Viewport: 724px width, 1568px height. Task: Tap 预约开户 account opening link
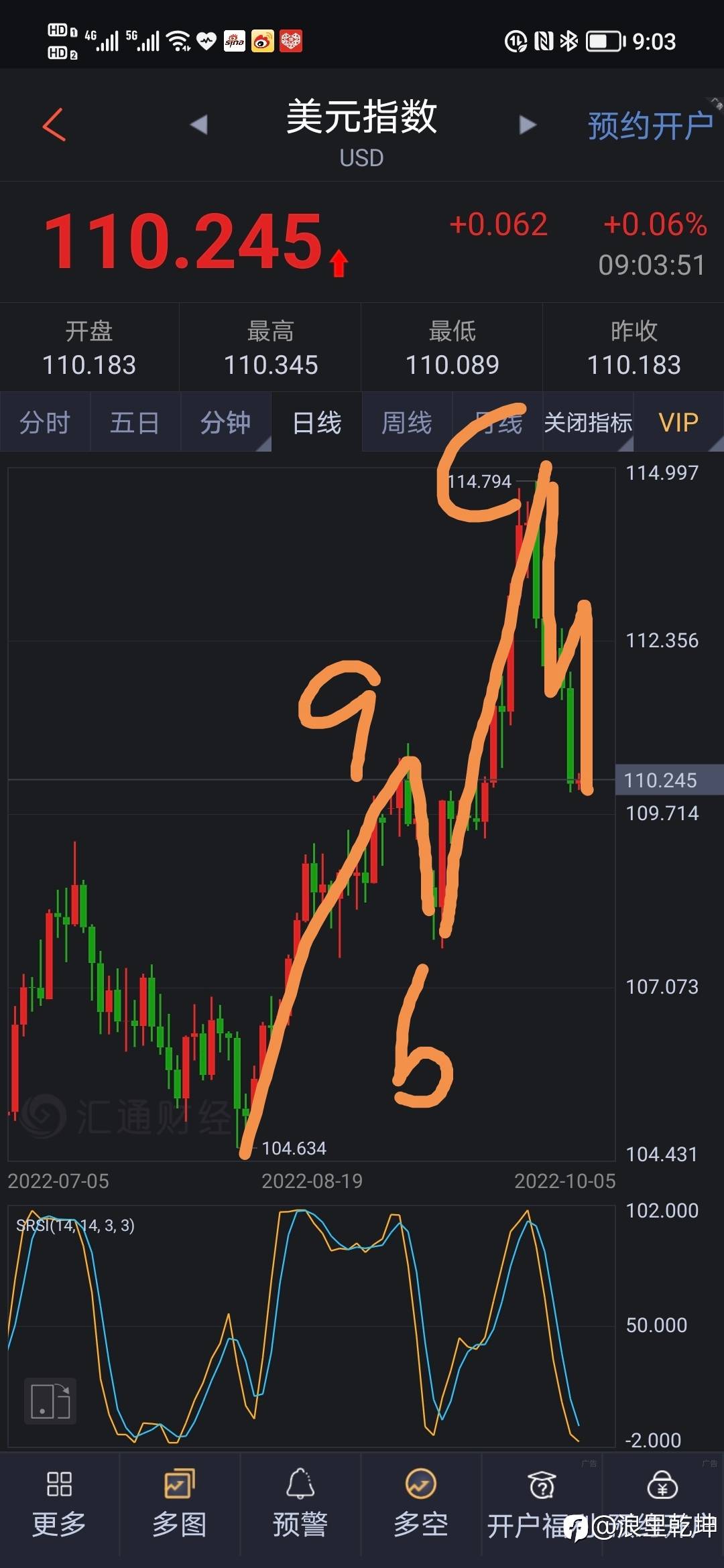click(650, 125)
